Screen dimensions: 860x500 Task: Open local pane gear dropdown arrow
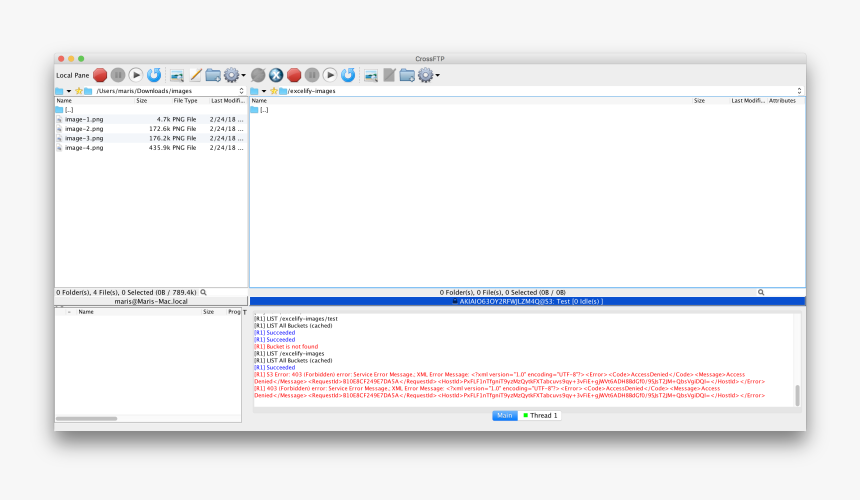point(243,76)
